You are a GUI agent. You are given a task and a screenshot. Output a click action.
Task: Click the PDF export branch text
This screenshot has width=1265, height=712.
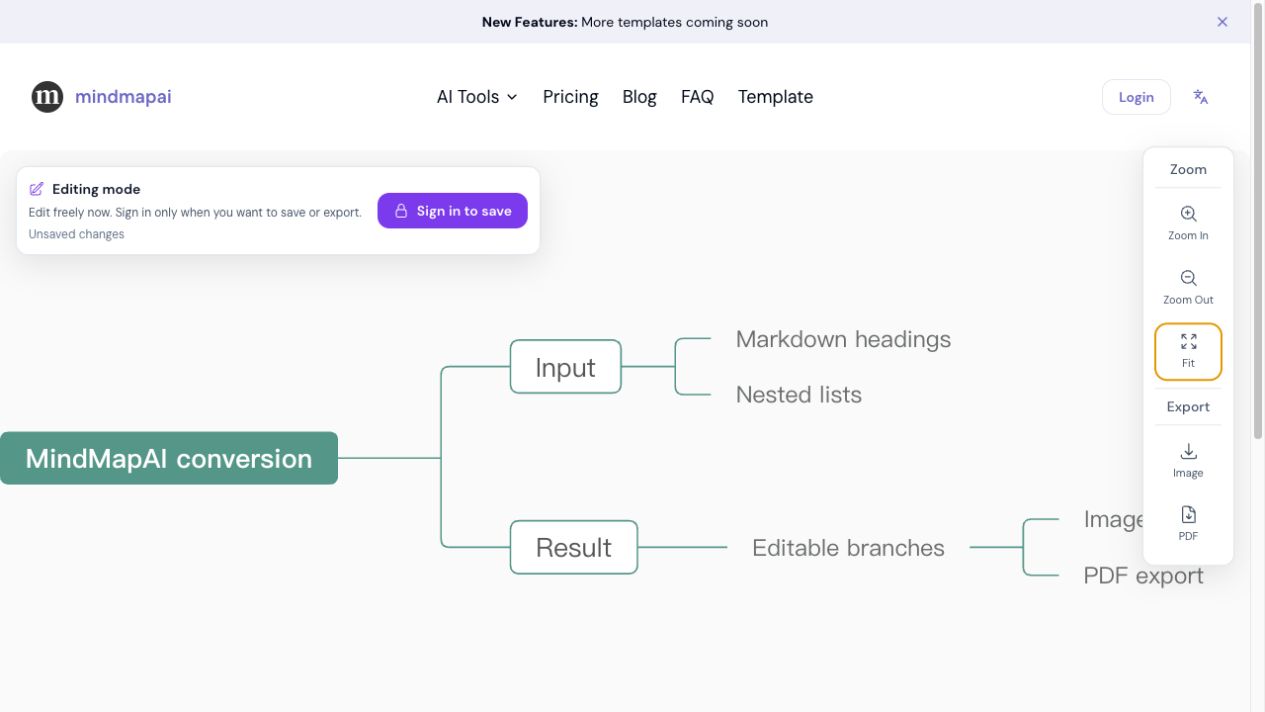point(1143,576)
